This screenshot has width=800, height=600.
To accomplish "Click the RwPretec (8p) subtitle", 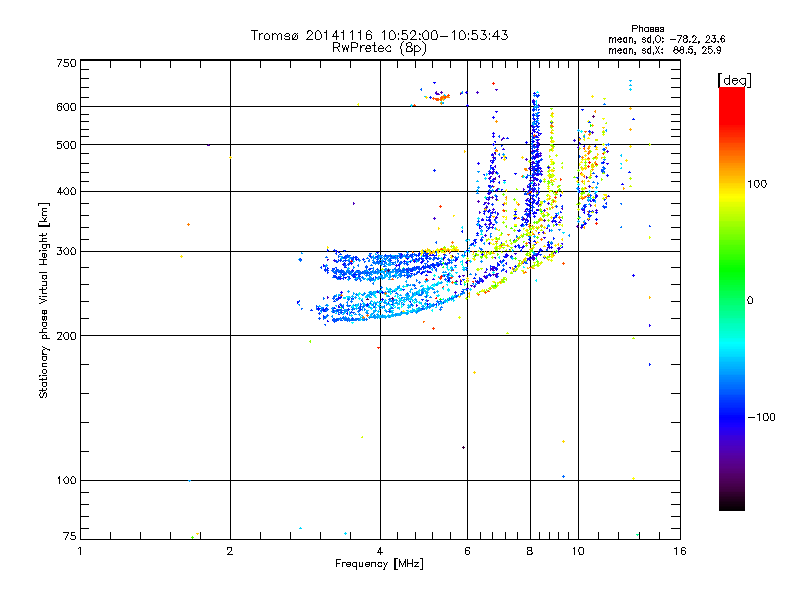I will click(x=379, y=47).
